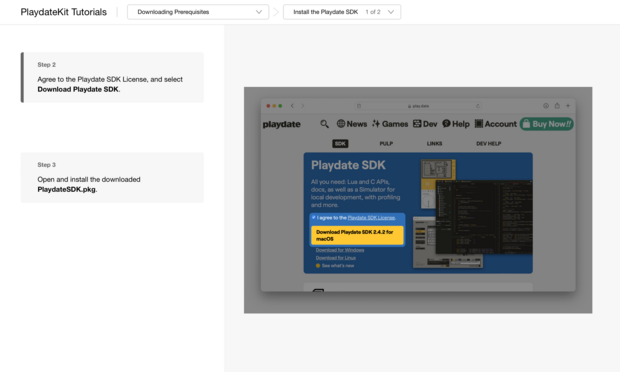
Task: Click the browser address bar showing play.date
Action: 418,106
